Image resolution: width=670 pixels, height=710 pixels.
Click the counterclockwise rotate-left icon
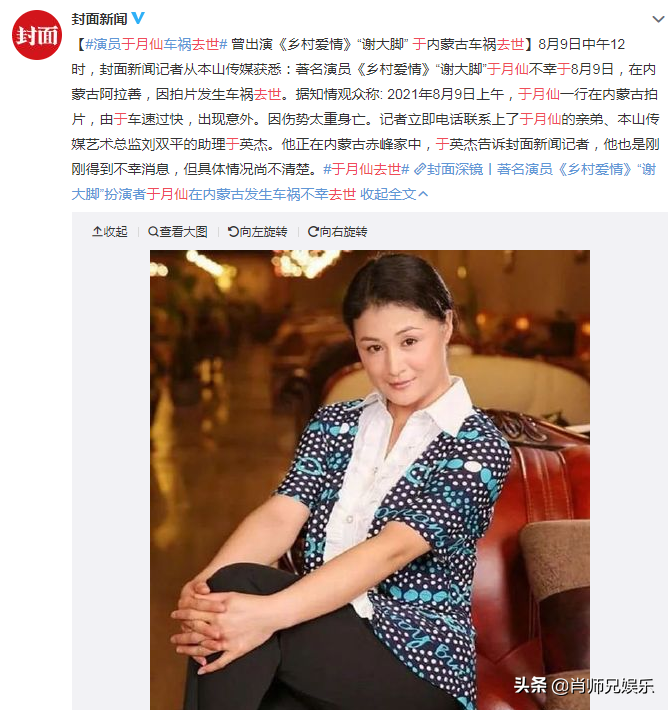[x=233, y=232]
